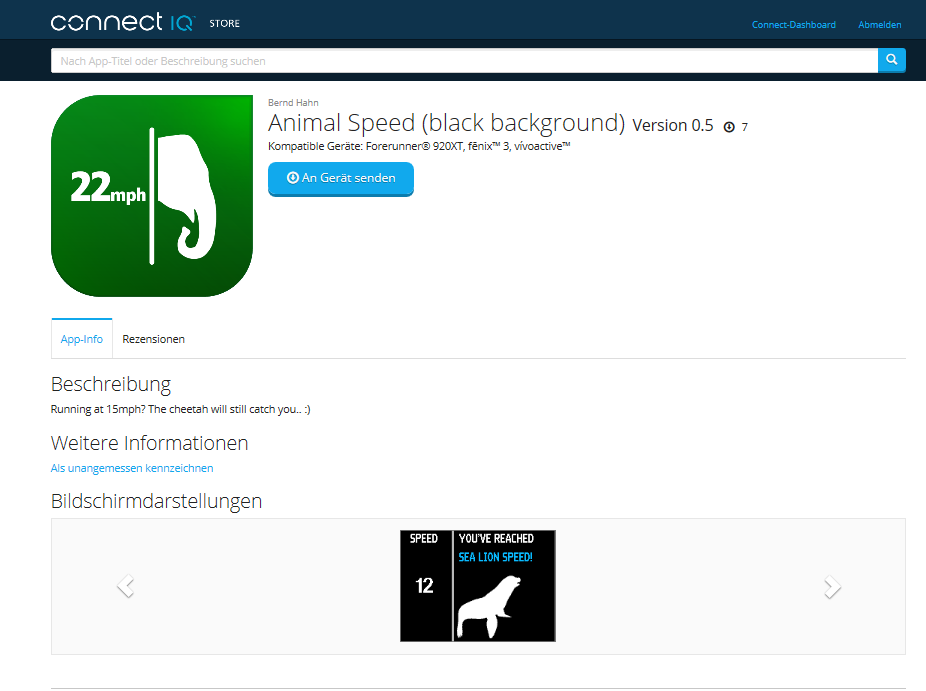Image resolution: width=926 pixels, height=691 pixels.
Task: Open the STORE label next to logo
Action: (224, 24)
